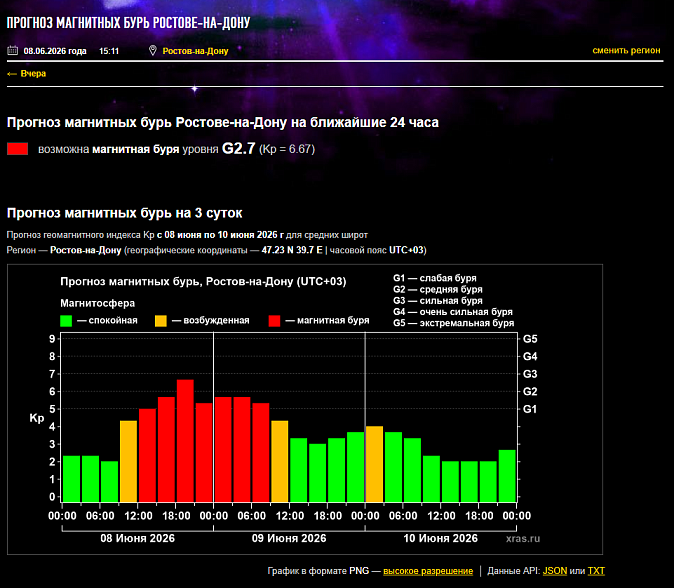
Task: Click the yellow bar before 12:00 on June 8
Action: pyautogui.click(x=129, y=462)
